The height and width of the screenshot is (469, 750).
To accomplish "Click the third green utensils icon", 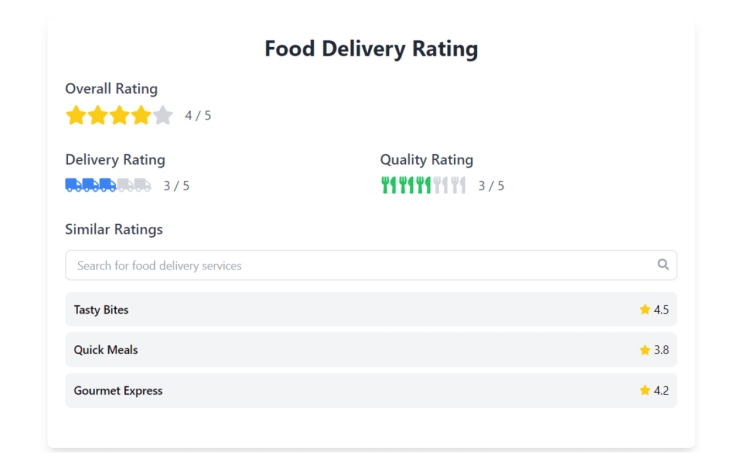I will click(x=423, y=185).
